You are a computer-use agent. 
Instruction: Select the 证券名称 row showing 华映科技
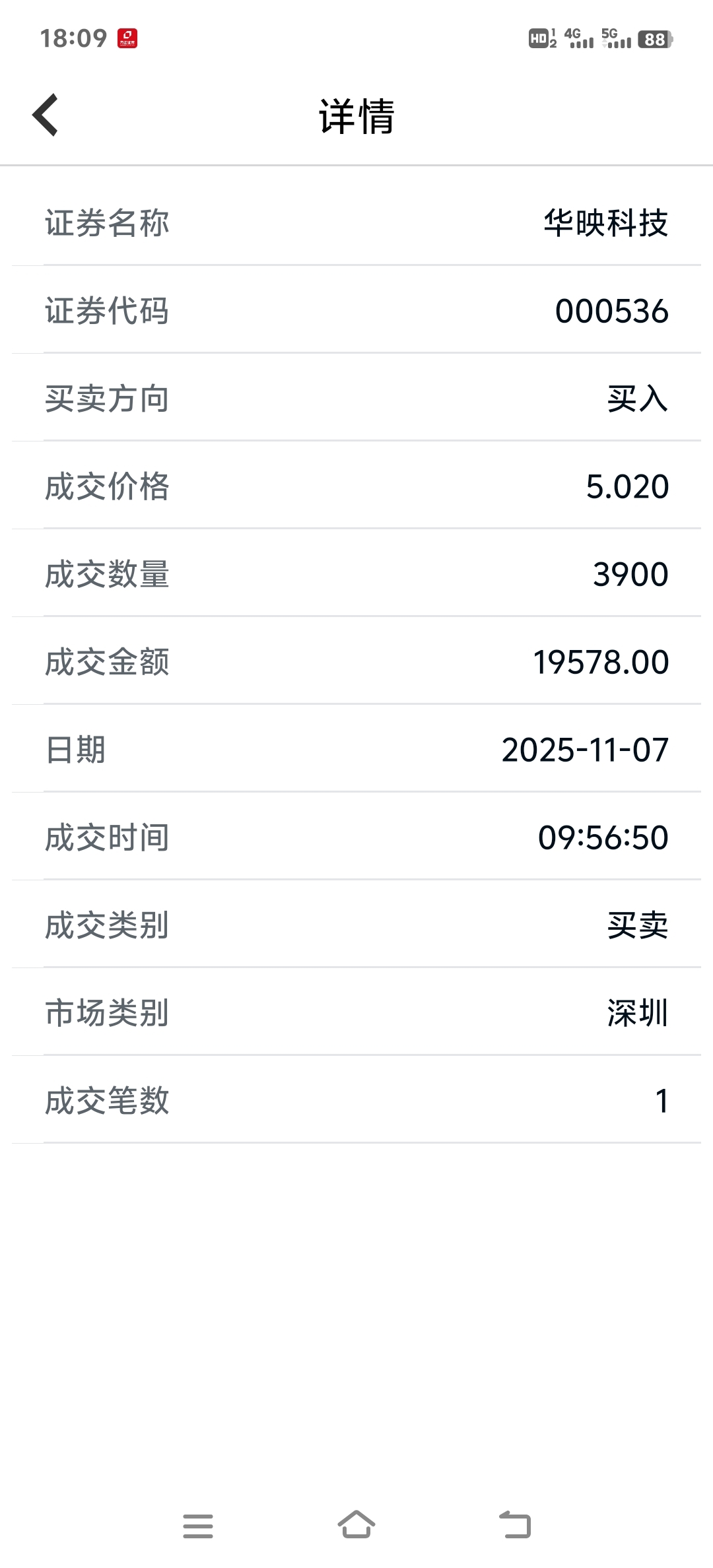coord(356,222)
